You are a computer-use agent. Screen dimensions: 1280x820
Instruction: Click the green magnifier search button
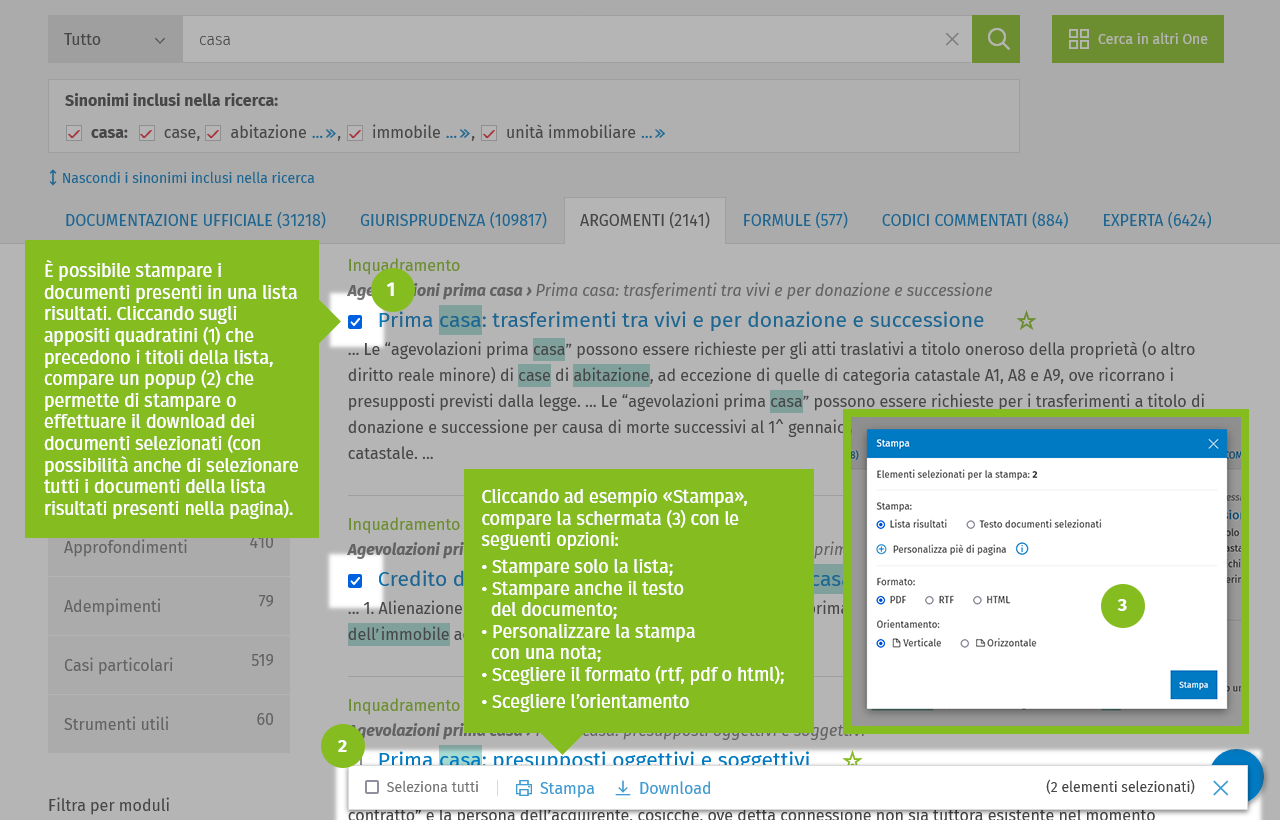[x=996, y=39]
